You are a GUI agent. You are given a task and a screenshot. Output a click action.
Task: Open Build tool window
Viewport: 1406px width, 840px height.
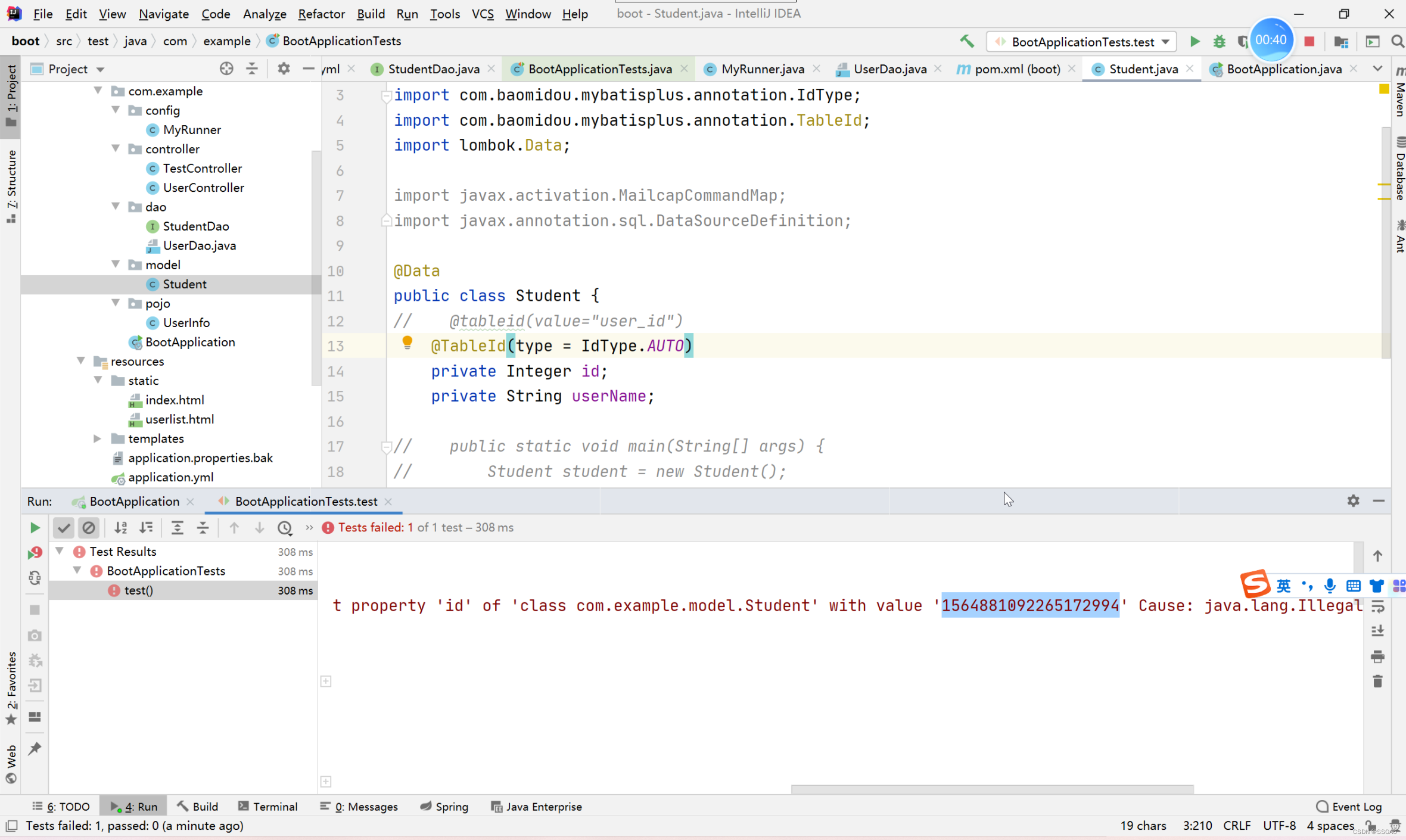[198, 806]
